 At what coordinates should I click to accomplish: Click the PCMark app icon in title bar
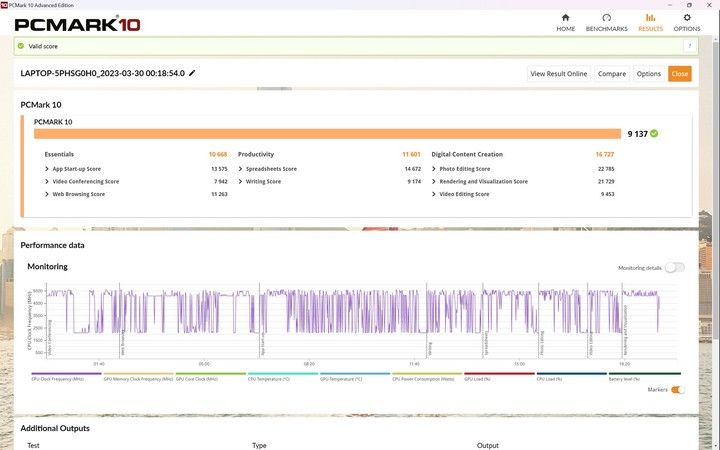[4, 5]
